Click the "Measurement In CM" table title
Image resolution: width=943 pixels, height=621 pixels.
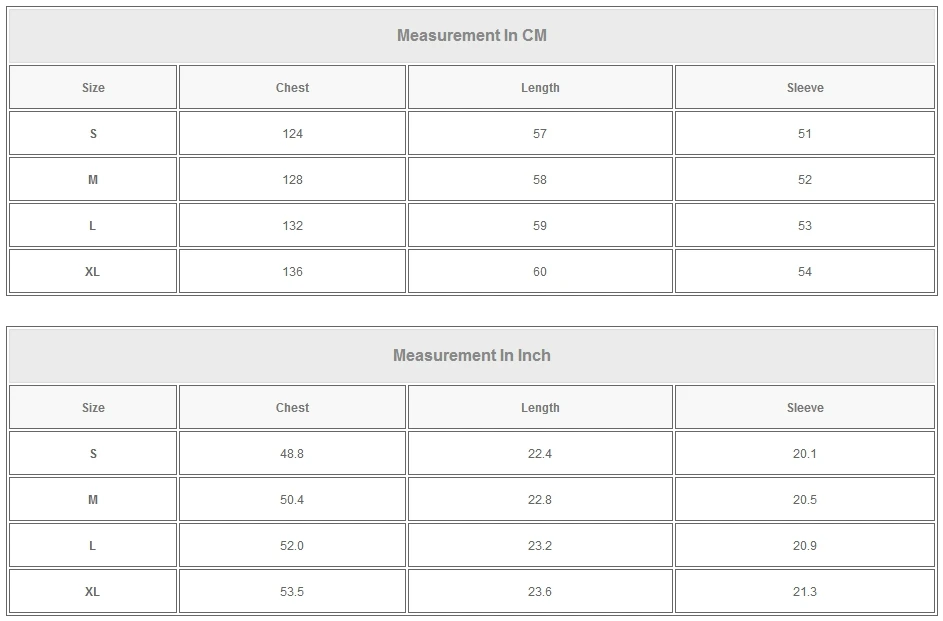[472, 36]
